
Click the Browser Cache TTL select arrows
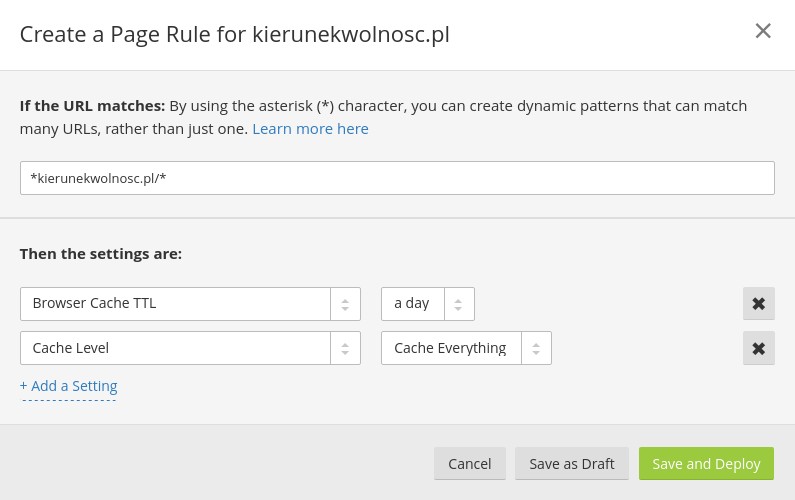pyautogui.click(x=345, y=304)
